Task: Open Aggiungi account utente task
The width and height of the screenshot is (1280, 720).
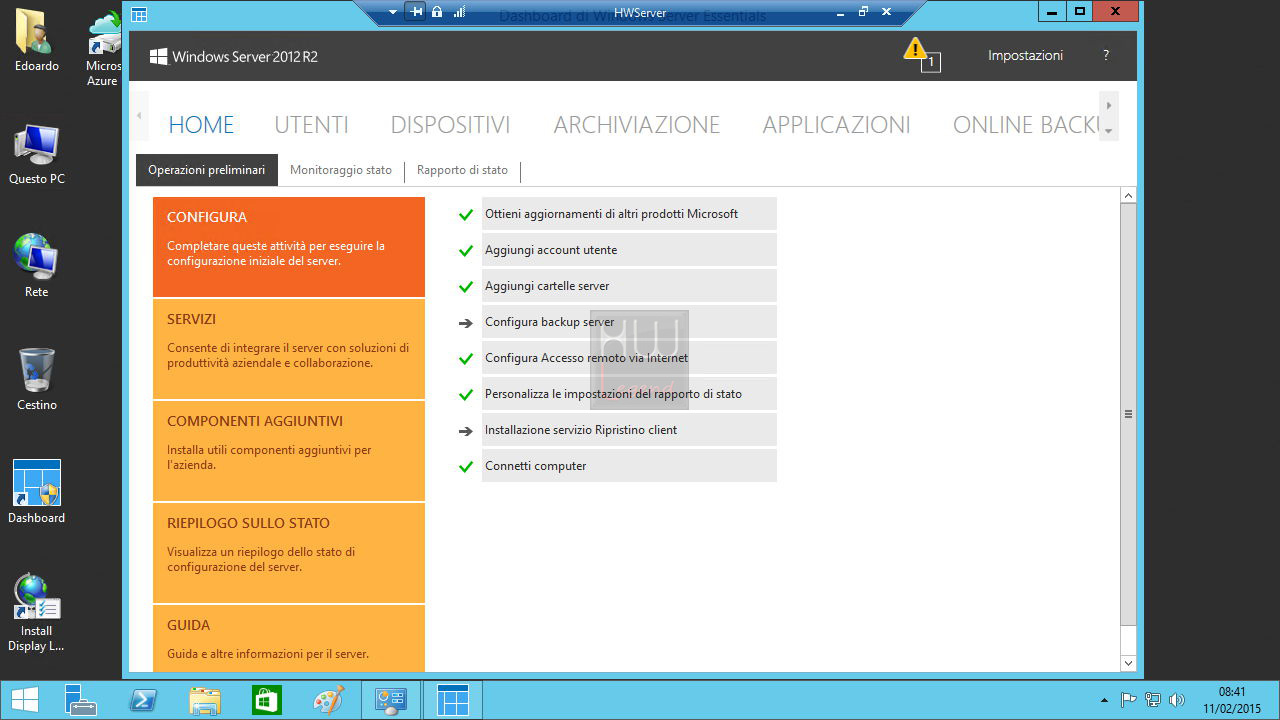Action: coord(629,250)
